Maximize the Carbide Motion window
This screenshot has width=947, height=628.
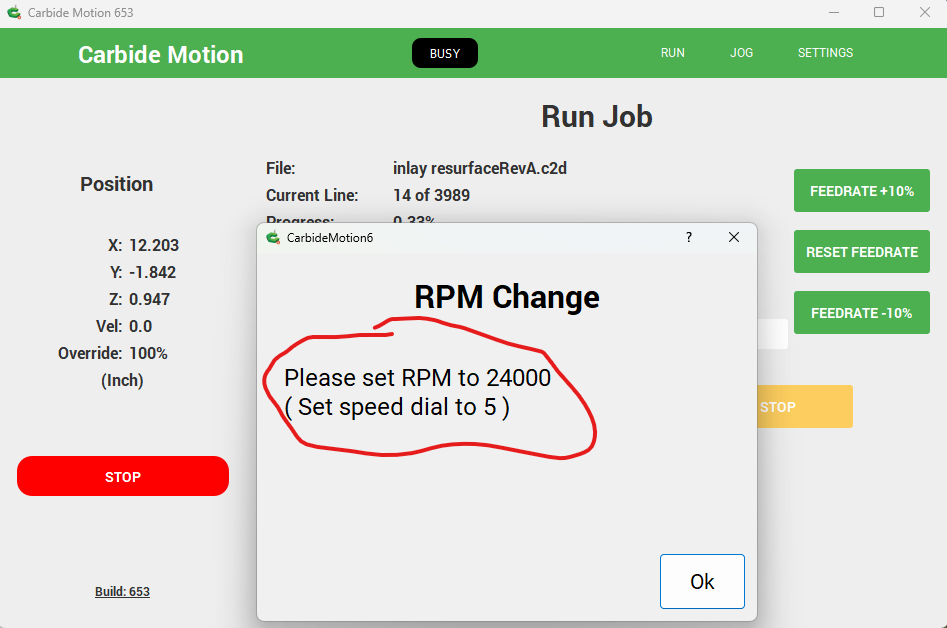point(879,13)
